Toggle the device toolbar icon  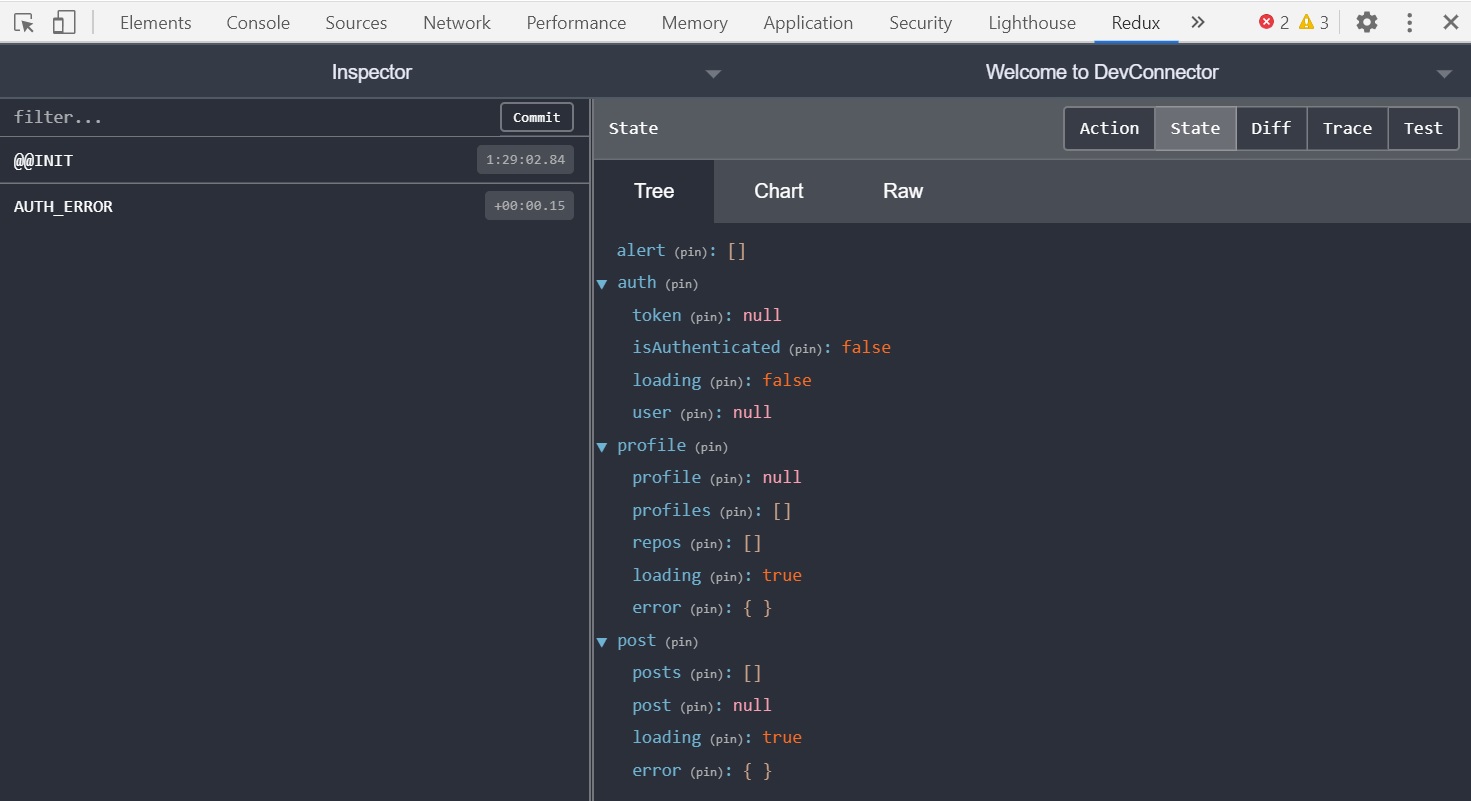64,22
